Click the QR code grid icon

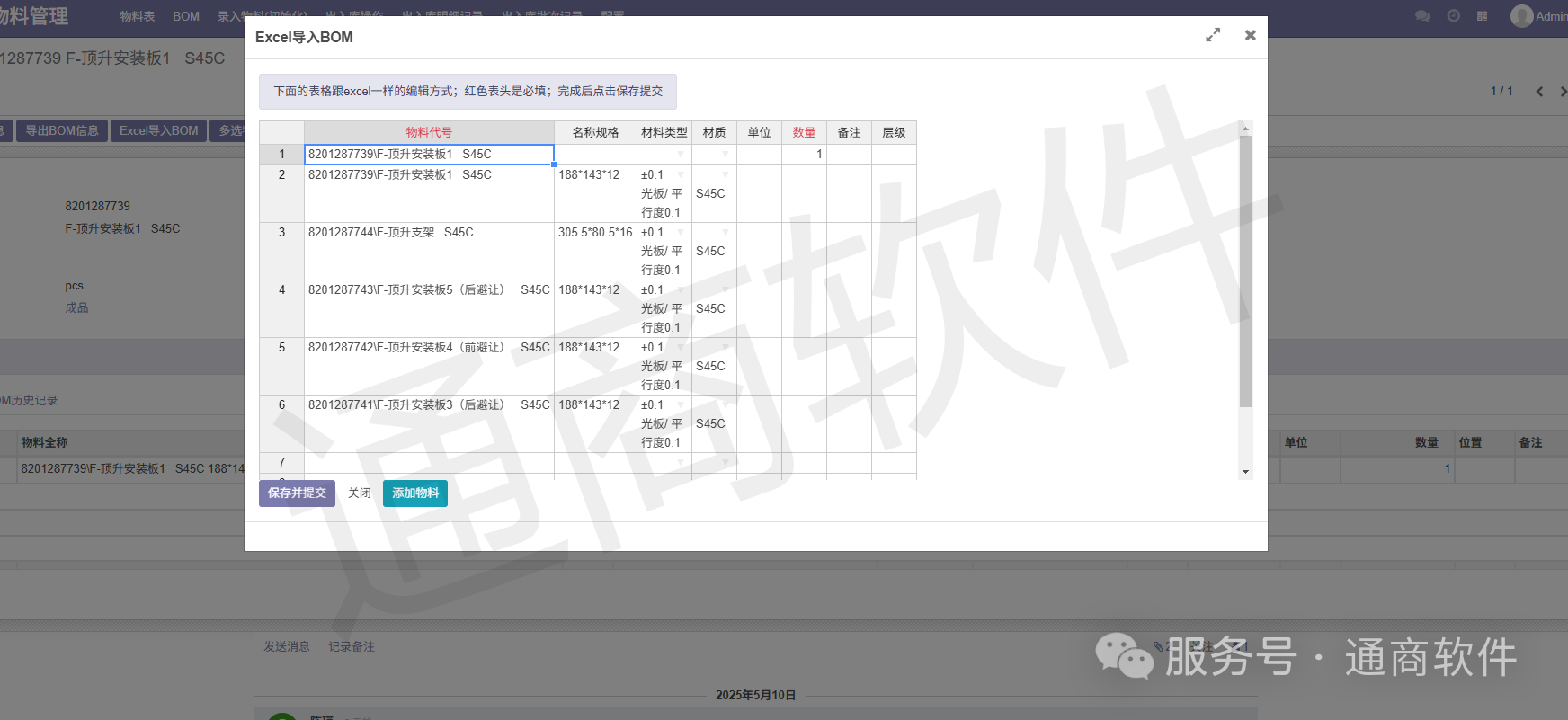[x=1482, y=16]
